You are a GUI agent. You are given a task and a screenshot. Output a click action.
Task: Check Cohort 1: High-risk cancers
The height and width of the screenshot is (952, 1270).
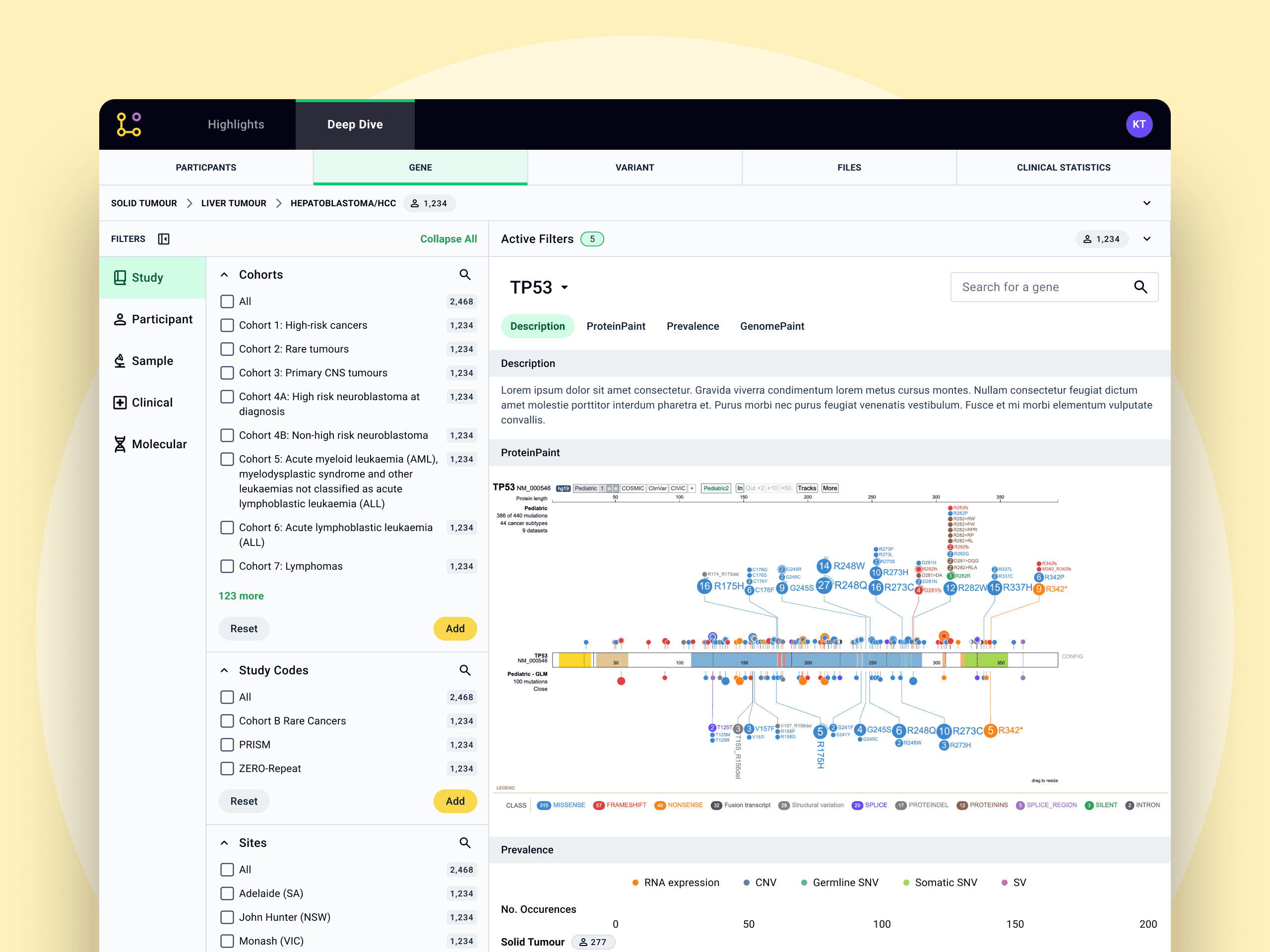pyautogui.click(x=227, y=325)
